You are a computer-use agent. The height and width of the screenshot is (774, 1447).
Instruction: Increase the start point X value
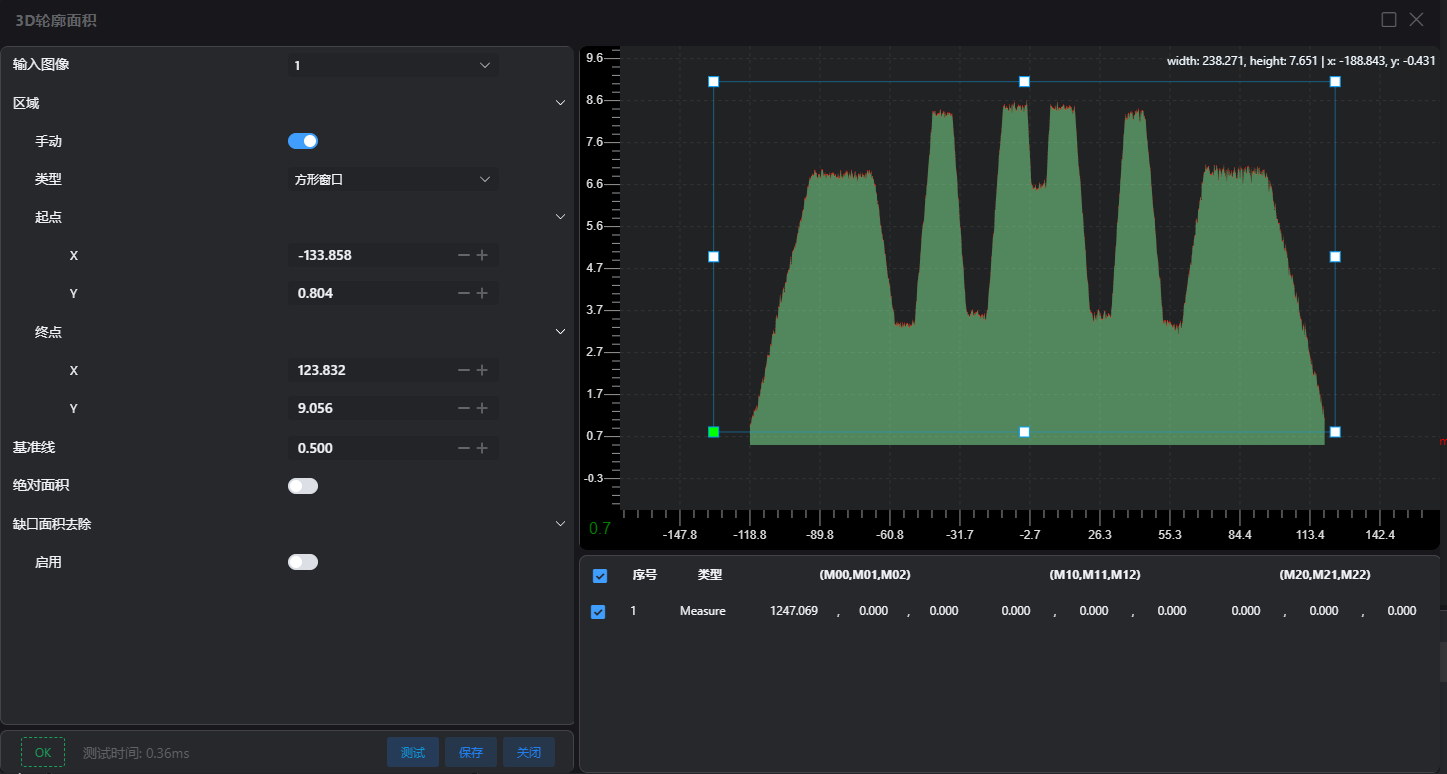point(482,255)
